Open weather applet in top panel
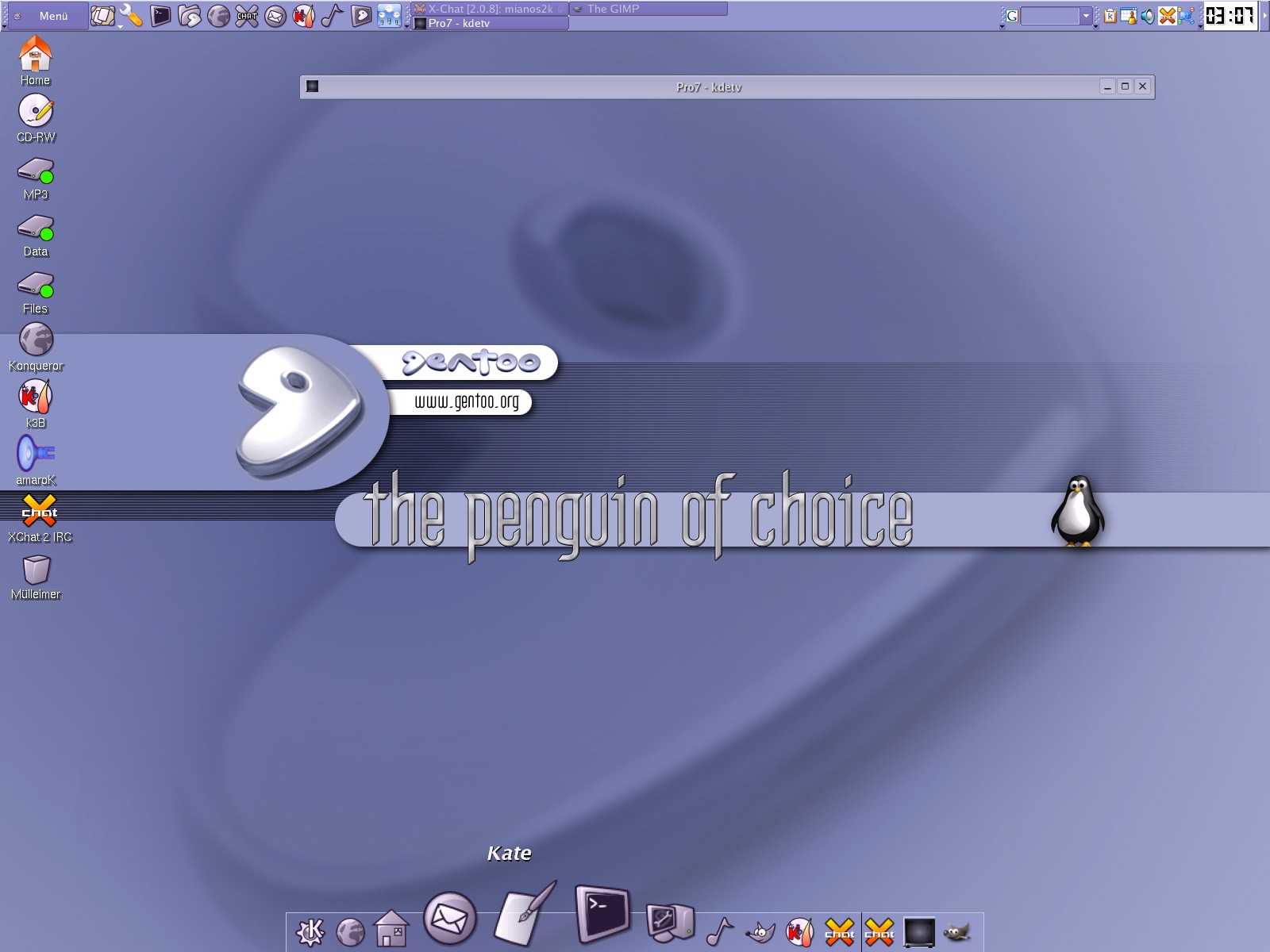 pyautogui.click(x=389, y=16)
